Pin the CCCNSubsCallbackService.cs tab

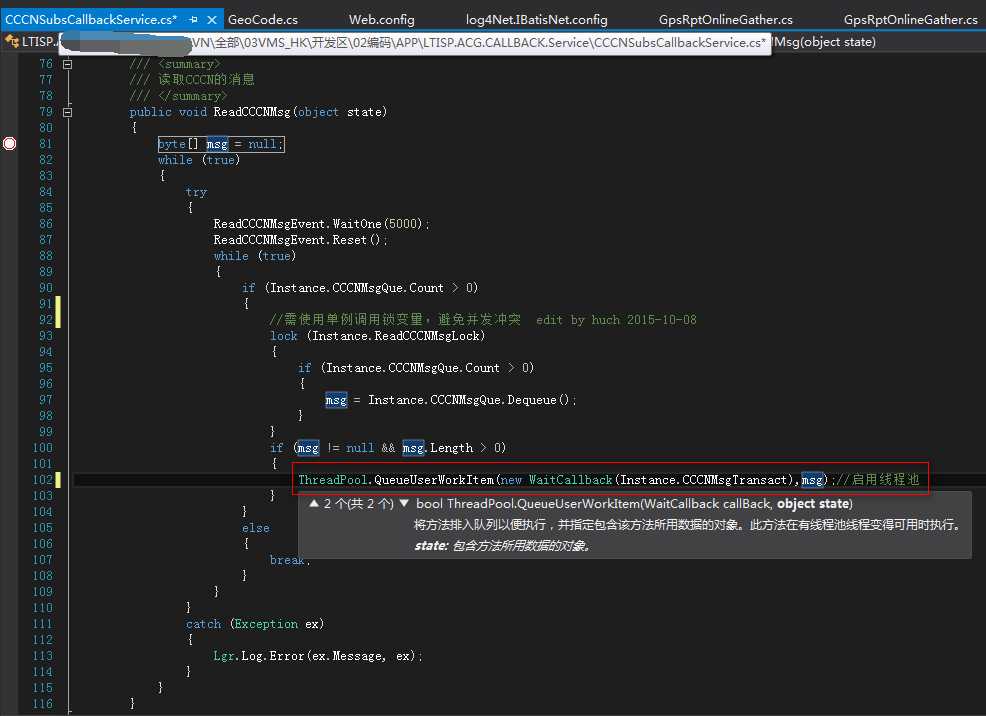pyautogui.click(x=193, y=19)
